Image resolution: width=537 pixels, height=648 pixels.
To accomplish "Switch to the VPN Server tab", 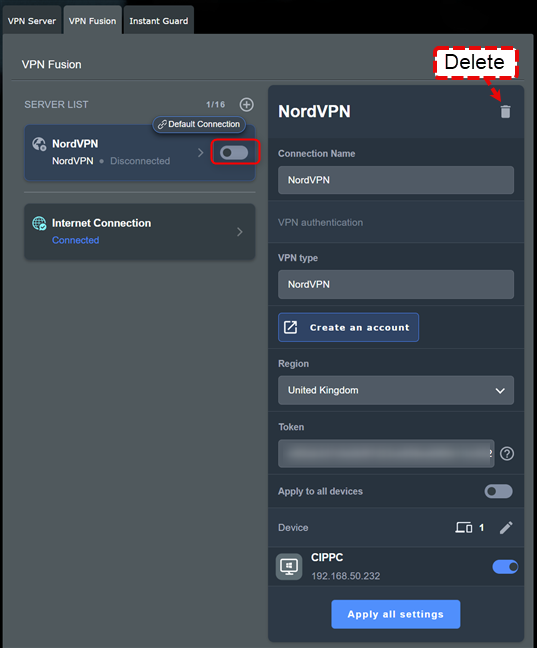I will point(32,21).
